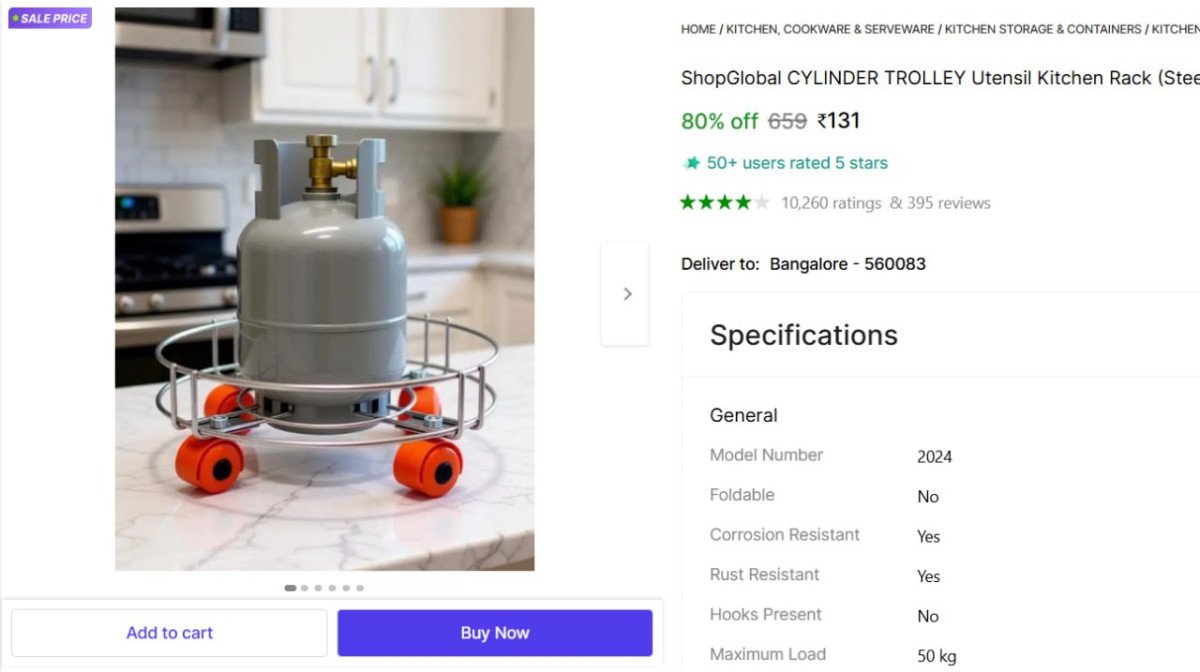Click the first star of the product rating
Viewport: 1200px width, 672px height.
point(686,201)
